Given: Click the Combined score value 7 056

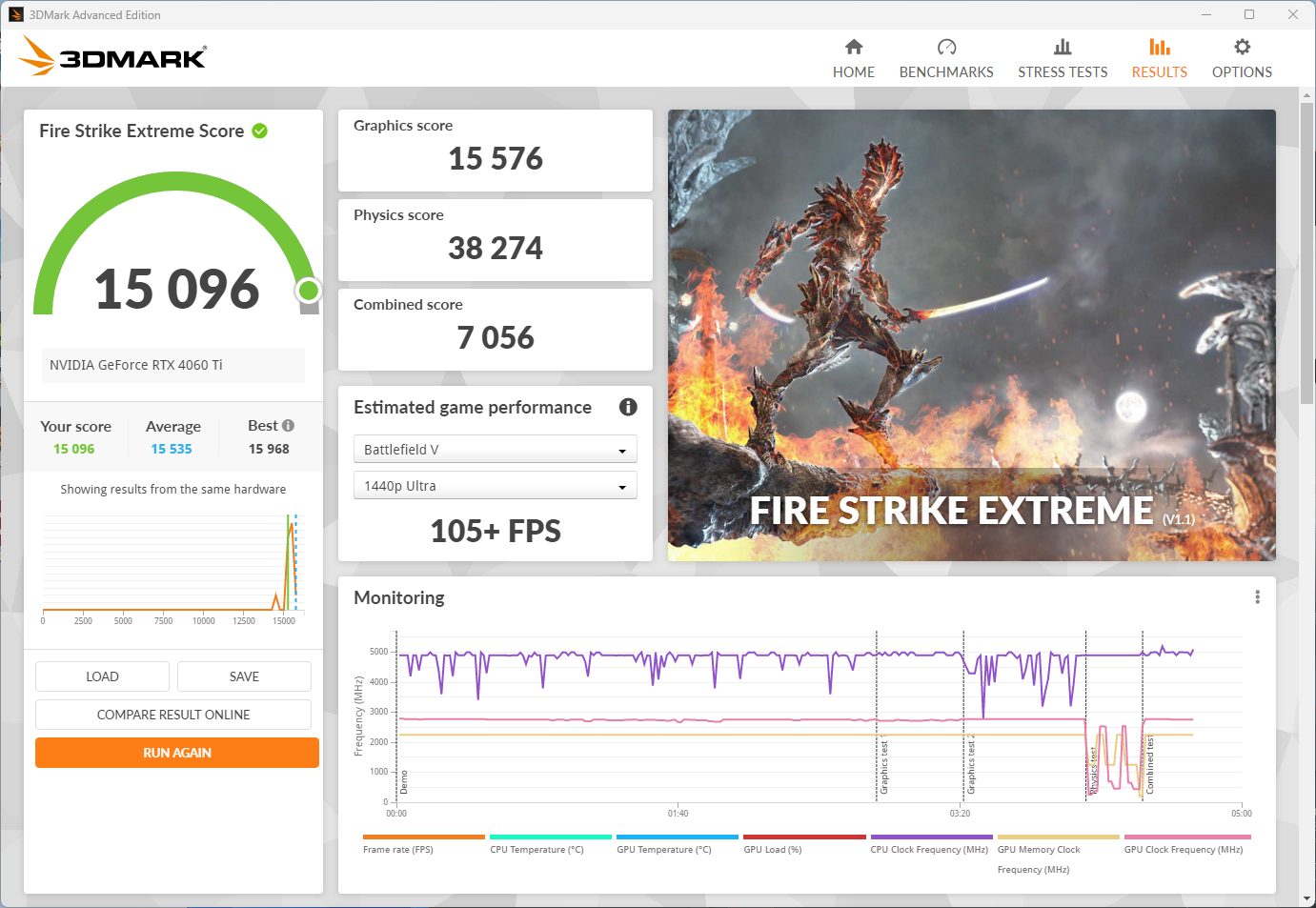Looking at the screenshot, I should click(496, 337).
